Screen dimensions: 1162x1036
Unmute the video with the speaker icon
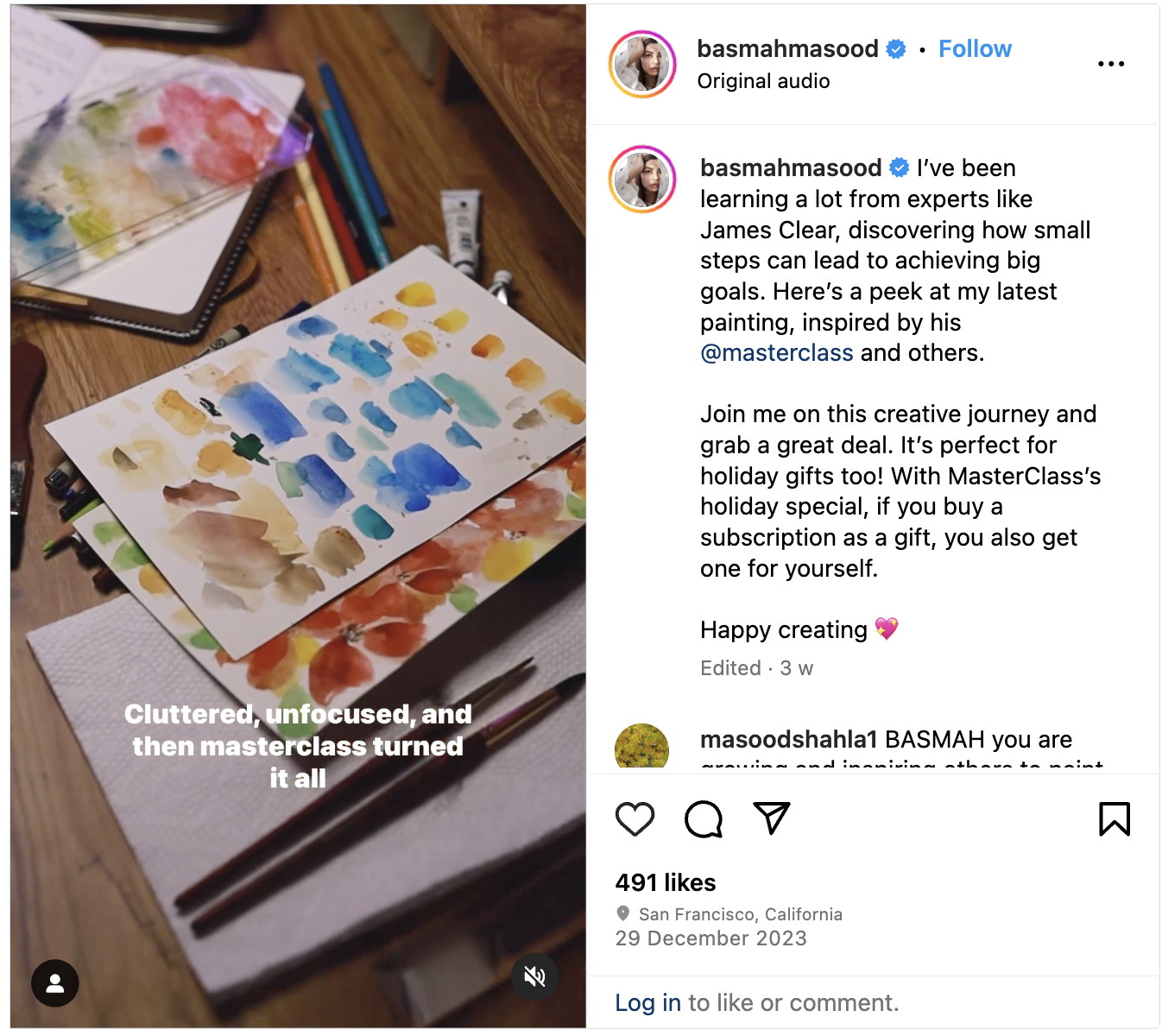(x=534, y=976)
